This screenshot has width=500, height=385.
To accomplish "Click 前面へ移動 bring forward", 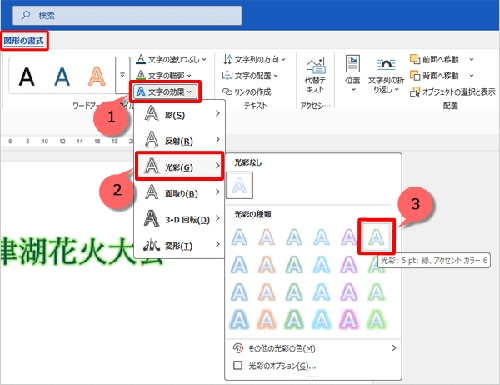I will coord(435,59).
